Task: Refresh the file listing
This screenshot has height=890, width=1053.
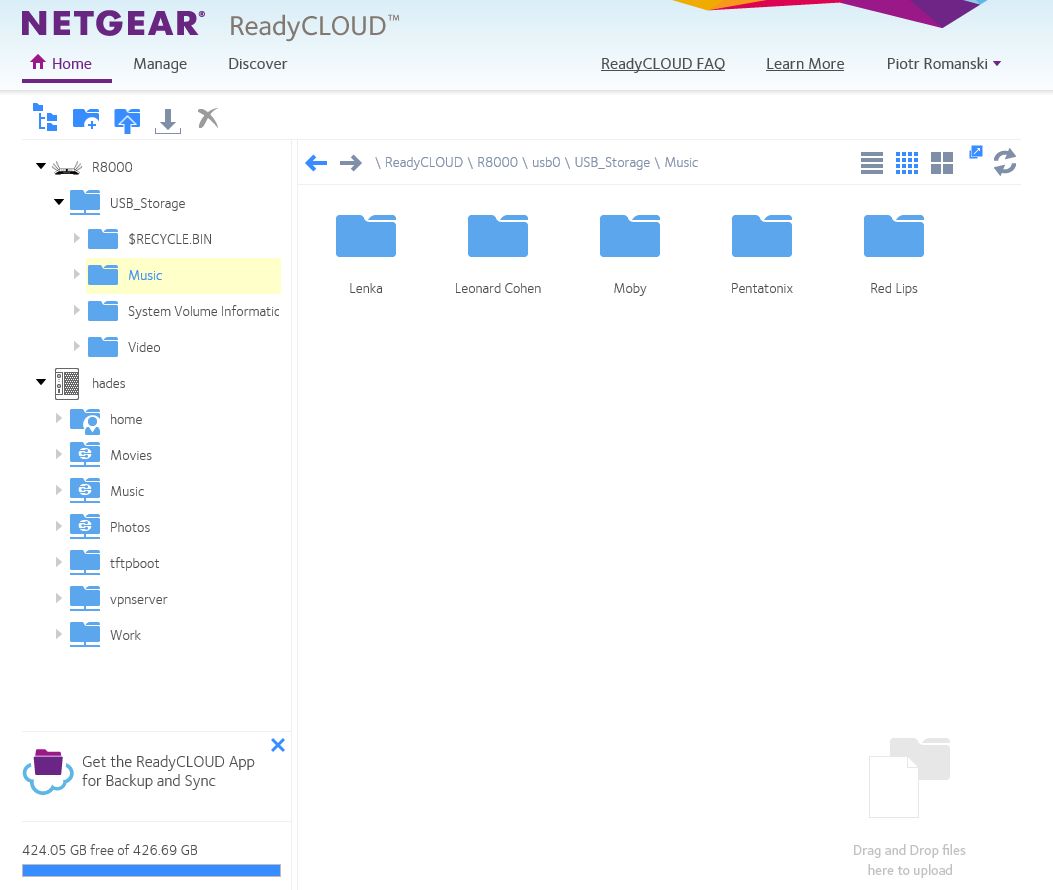Action: 1005,163
